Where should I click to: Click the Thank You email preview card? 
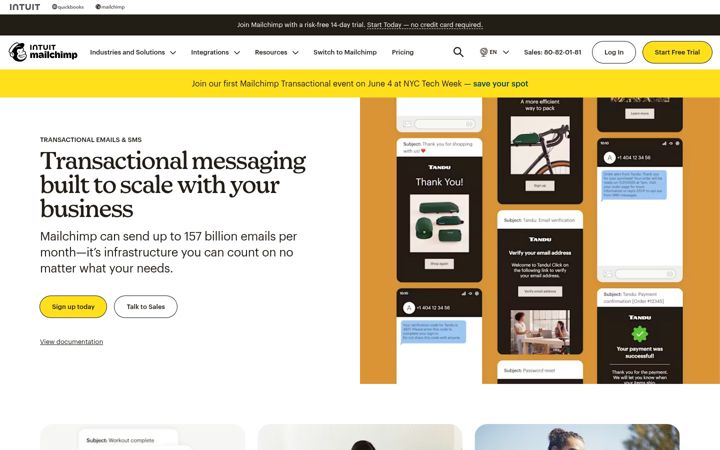439,210
